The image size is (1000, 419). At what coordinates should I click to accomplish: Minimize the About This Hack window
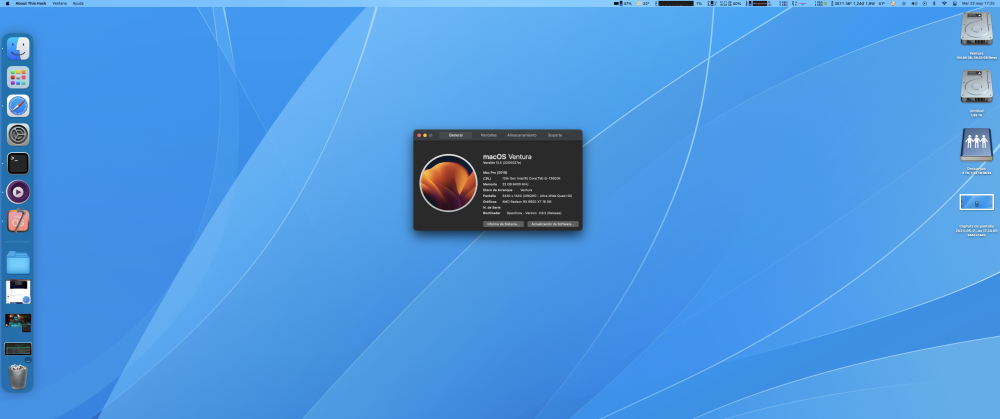coord(425,135)
